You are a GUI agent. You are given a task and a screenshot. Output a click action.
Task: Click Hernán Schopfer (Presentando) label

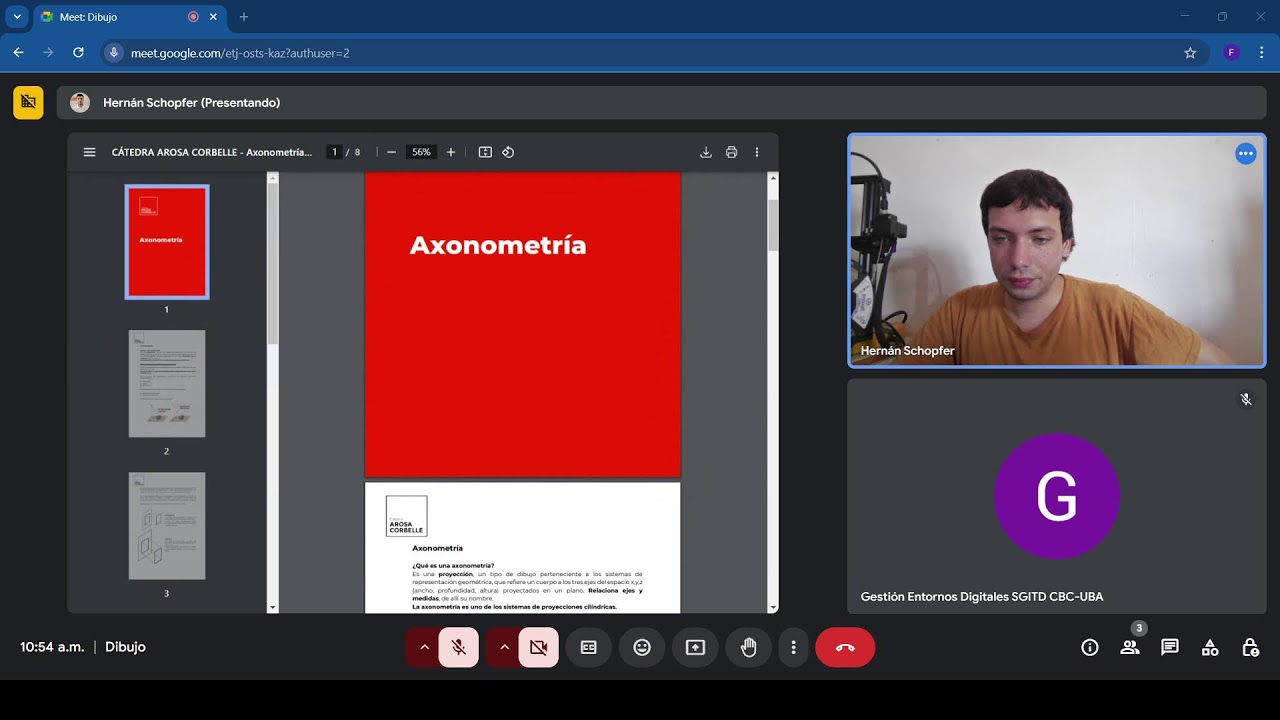pos(192,102)
